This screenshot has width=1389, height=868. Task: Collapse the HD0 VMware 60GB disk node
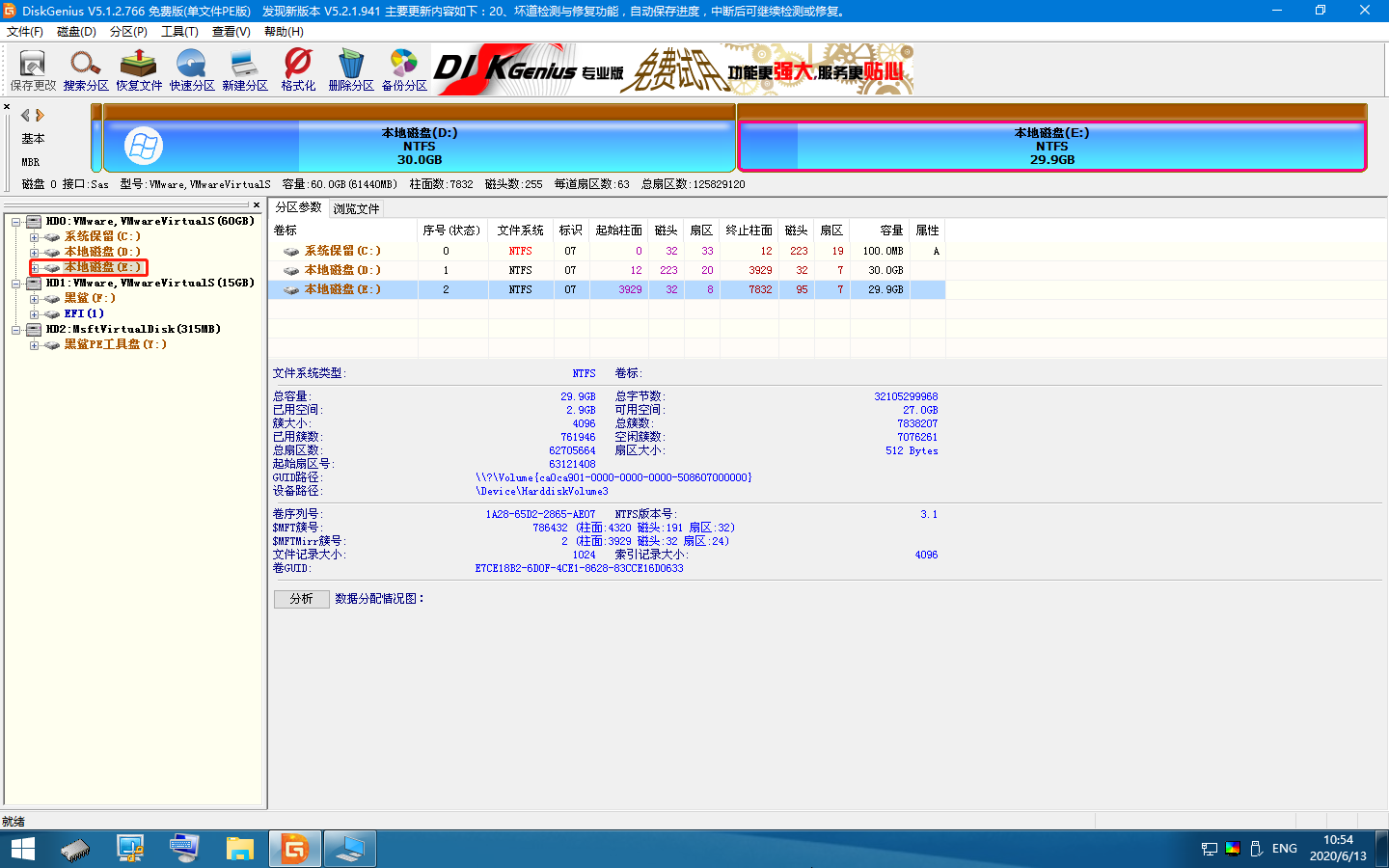click(16, 222)
